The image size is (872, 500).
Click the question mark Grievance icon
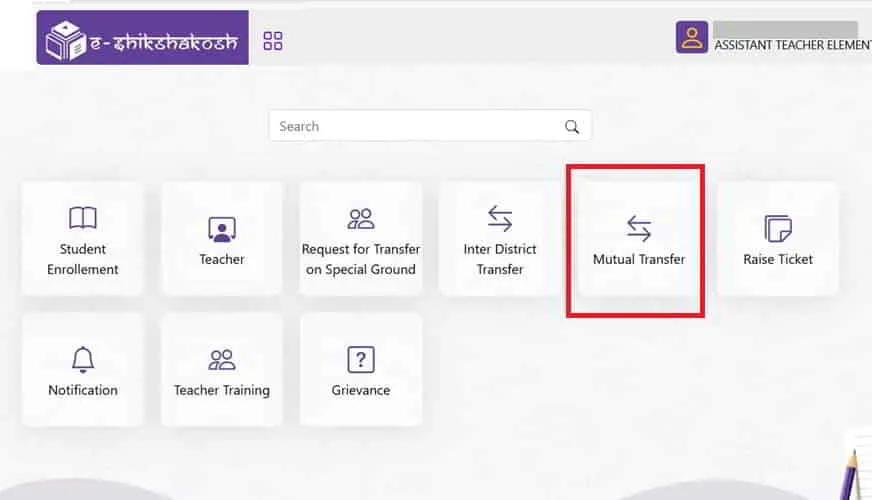(361, 360)
